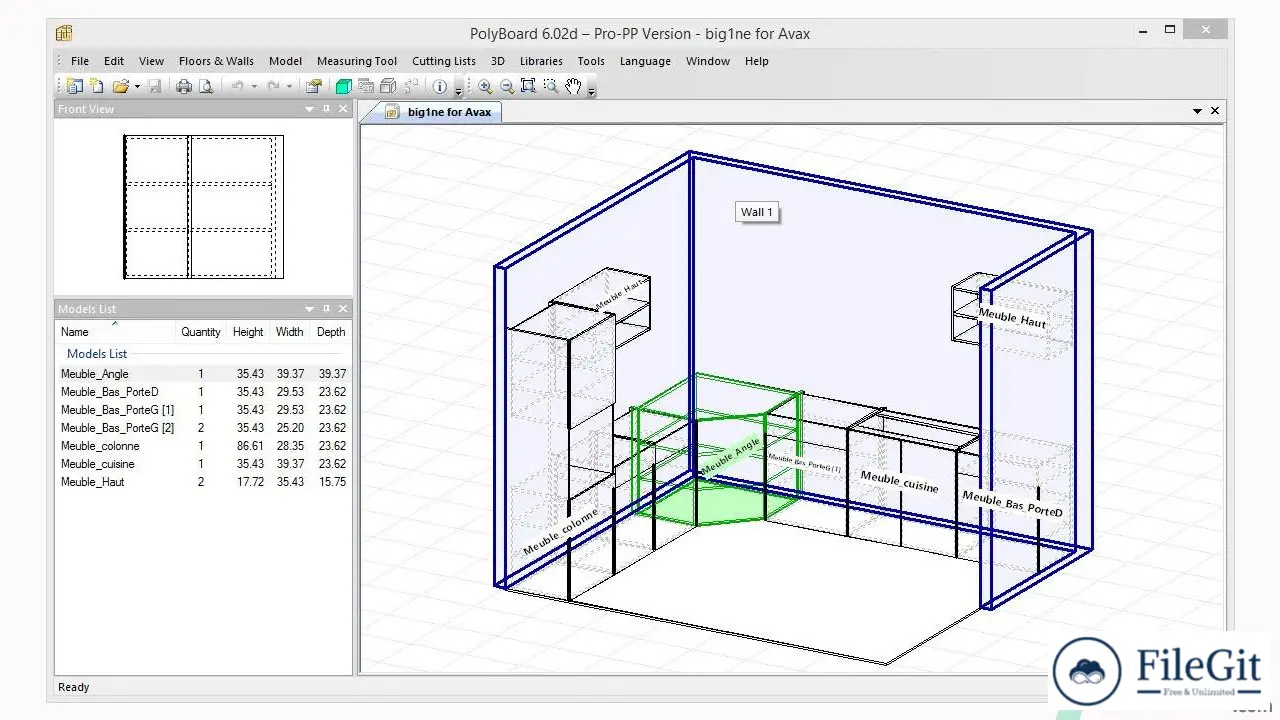The width and height of the screenshot is (1280, 720).
Task: Select the Meuble_Bas_PorteD row
Action: pos(203,392)
